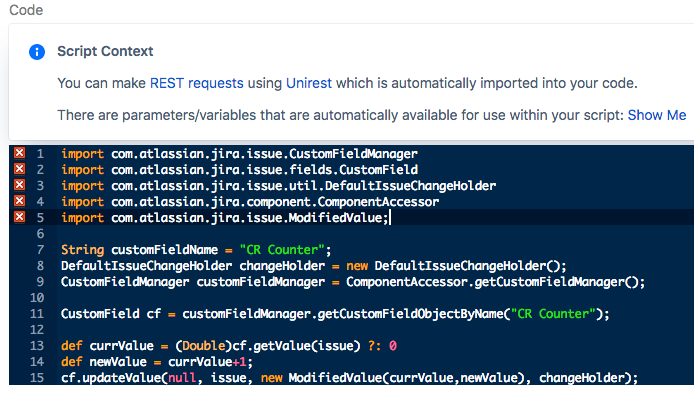
Task: Click the changeHolder argument on line 15
Action: [582, 377]
